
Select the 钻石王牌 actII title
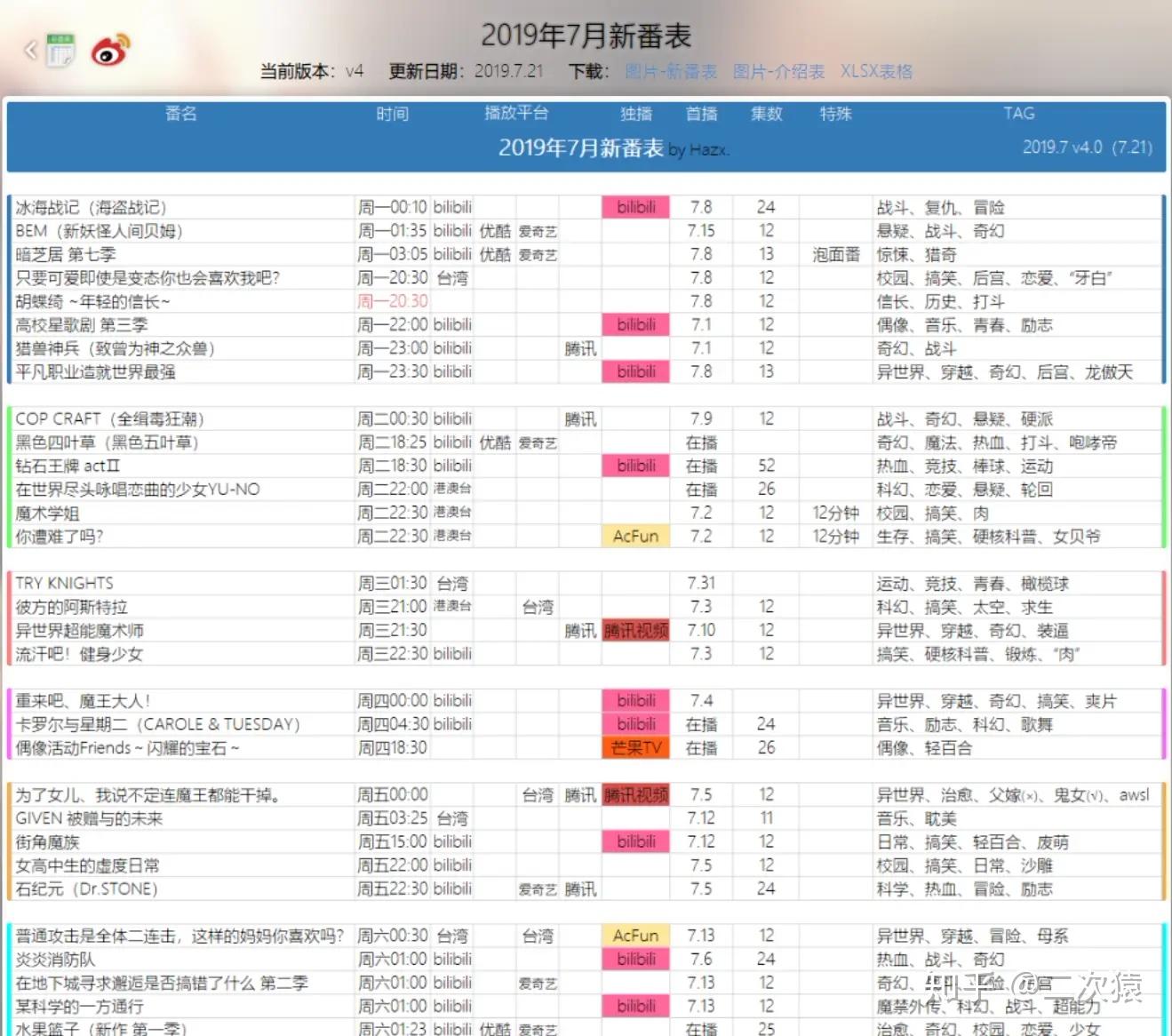68,466
